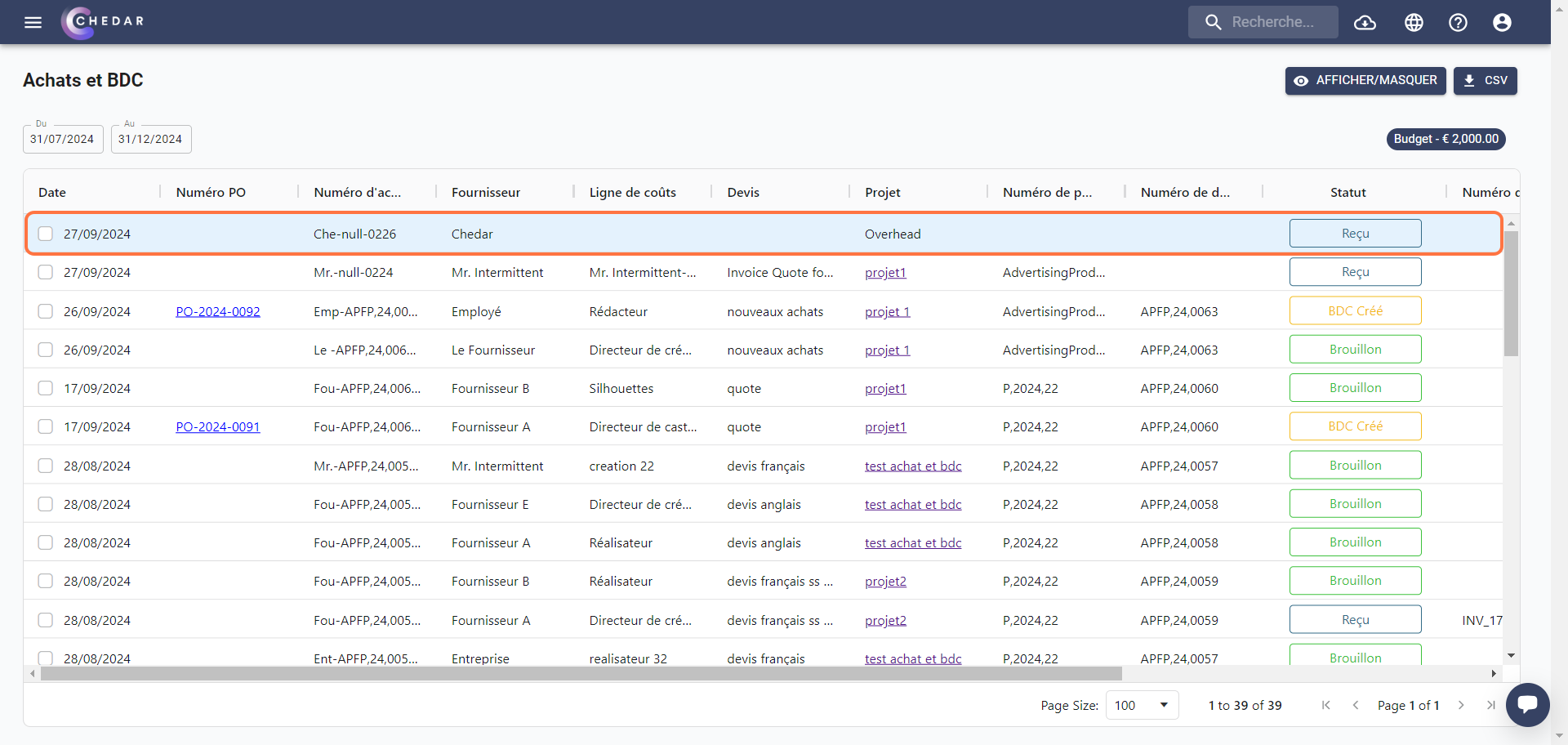Tick checkbox for Le Fournisseur row
1568x745 pixels.
(x=46, y=350)
